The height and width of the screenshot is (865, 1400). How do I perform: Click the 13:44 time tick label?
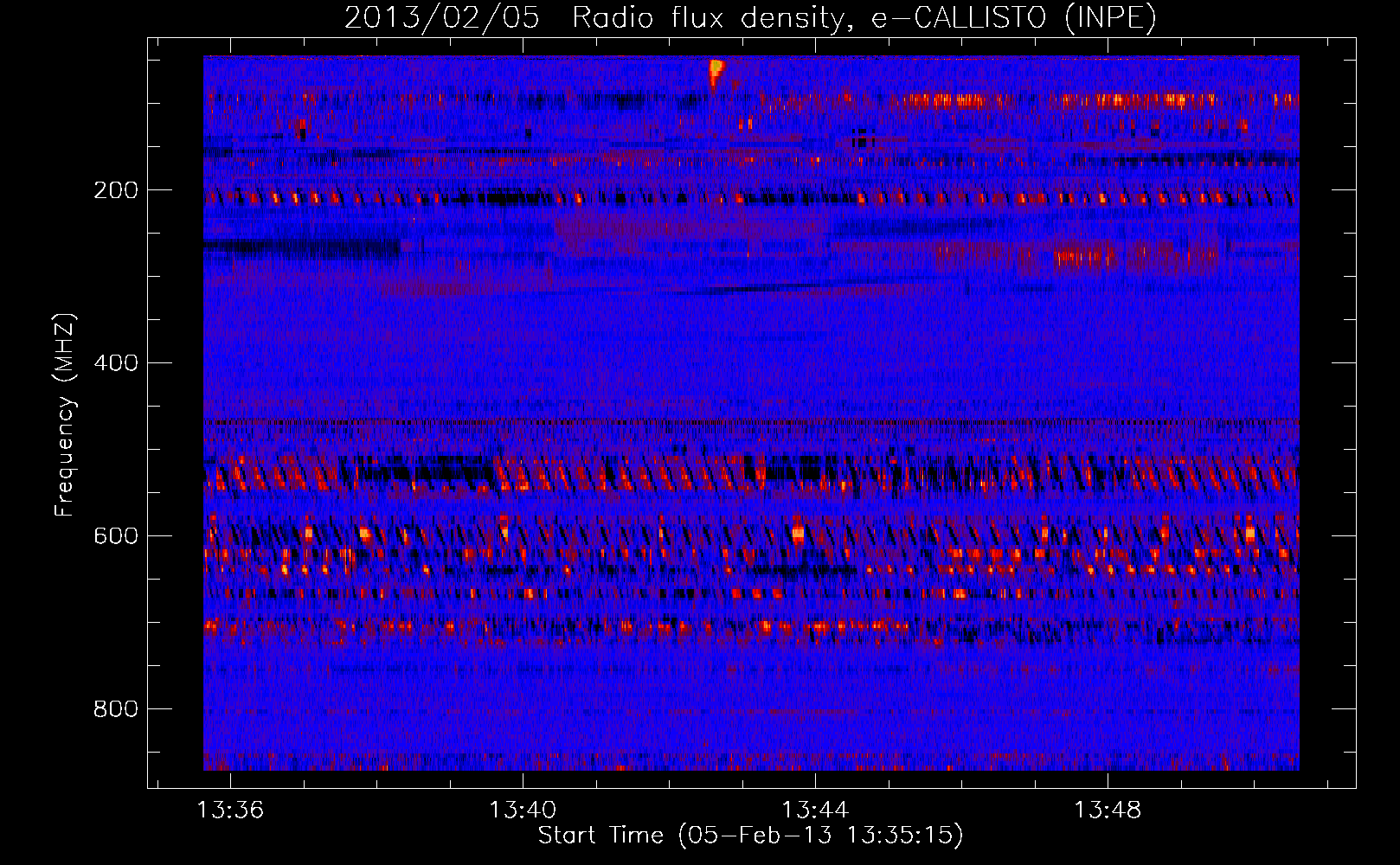click(x=815, y=811)
